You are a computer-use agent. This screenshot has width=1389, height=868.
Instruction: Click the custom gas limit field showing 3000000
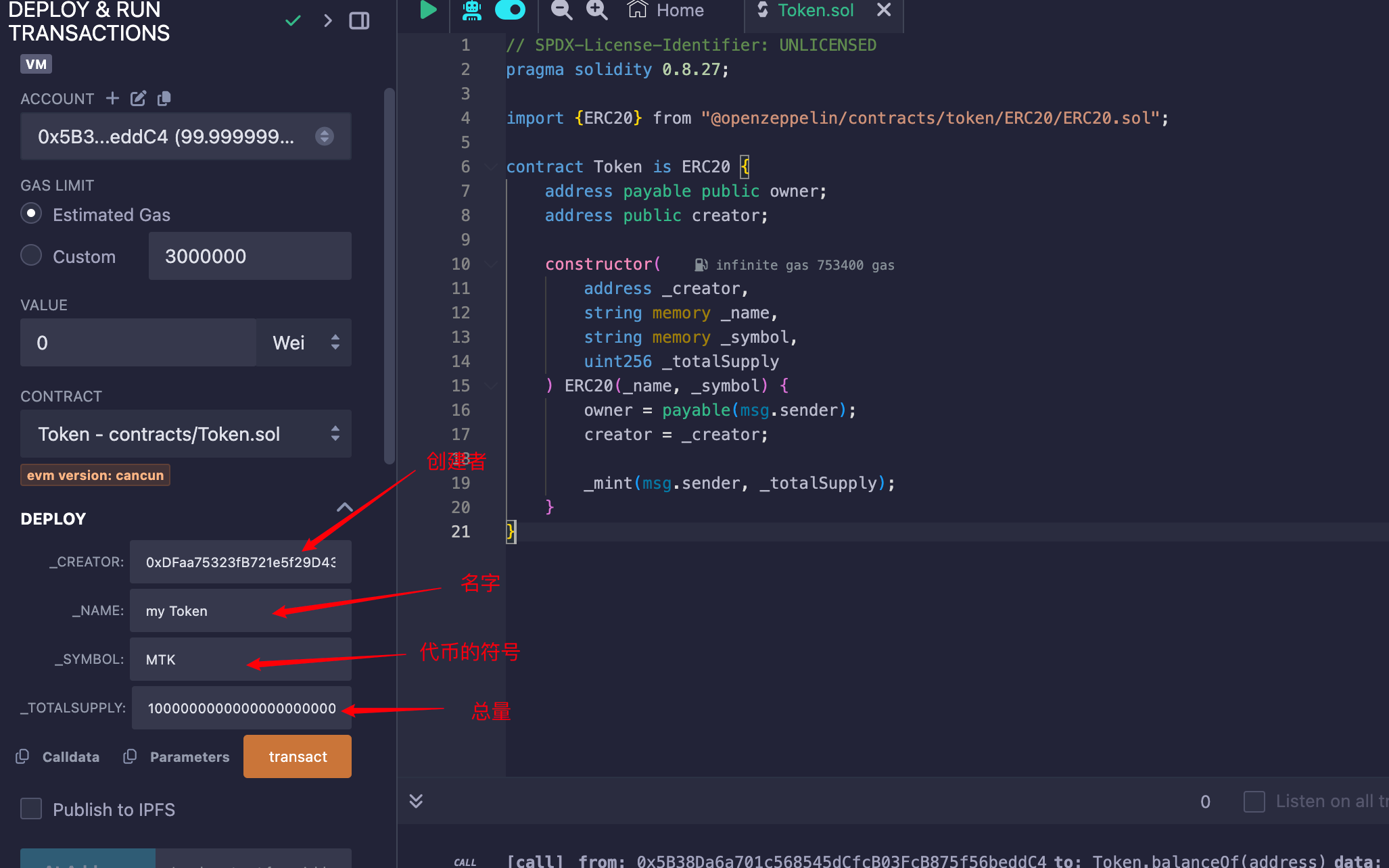250,256
